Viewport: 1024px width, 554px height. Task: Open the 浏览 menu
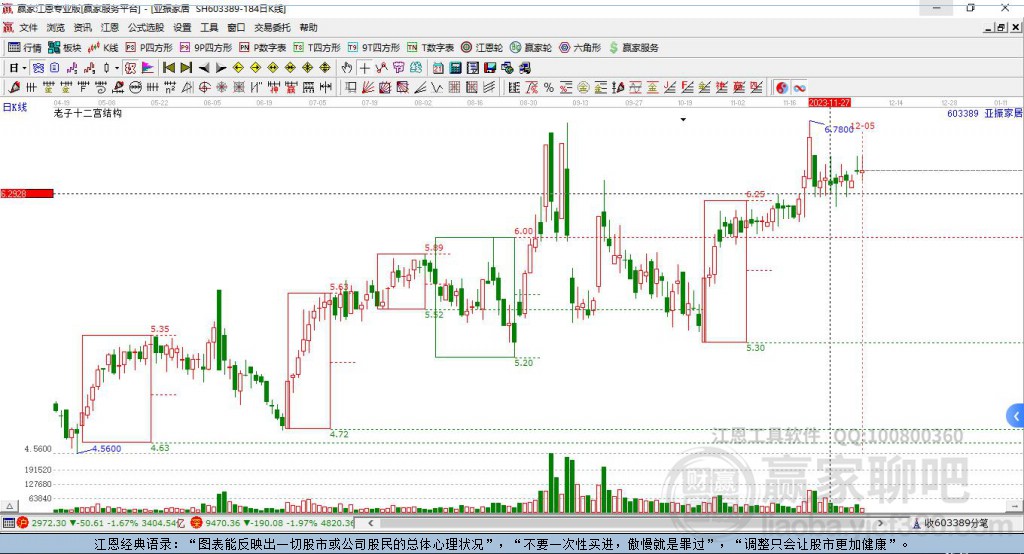pos(56,27)
